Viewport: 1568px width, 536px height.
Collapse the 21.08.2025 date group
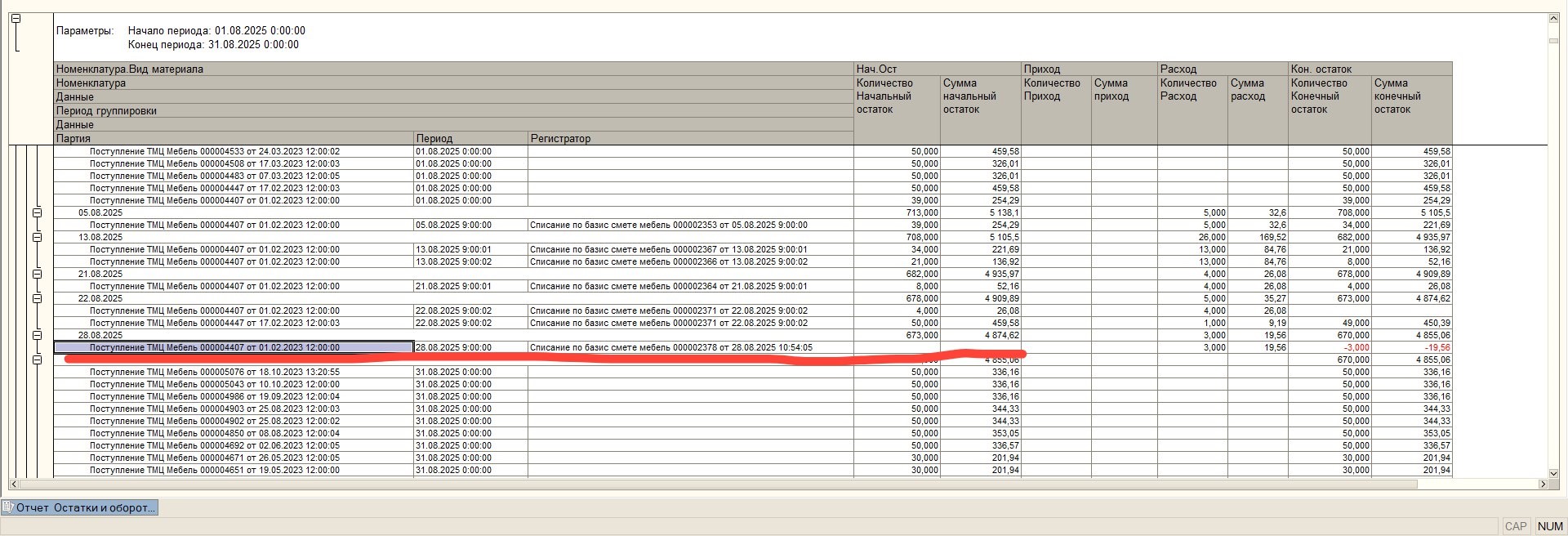coord(37,274)
